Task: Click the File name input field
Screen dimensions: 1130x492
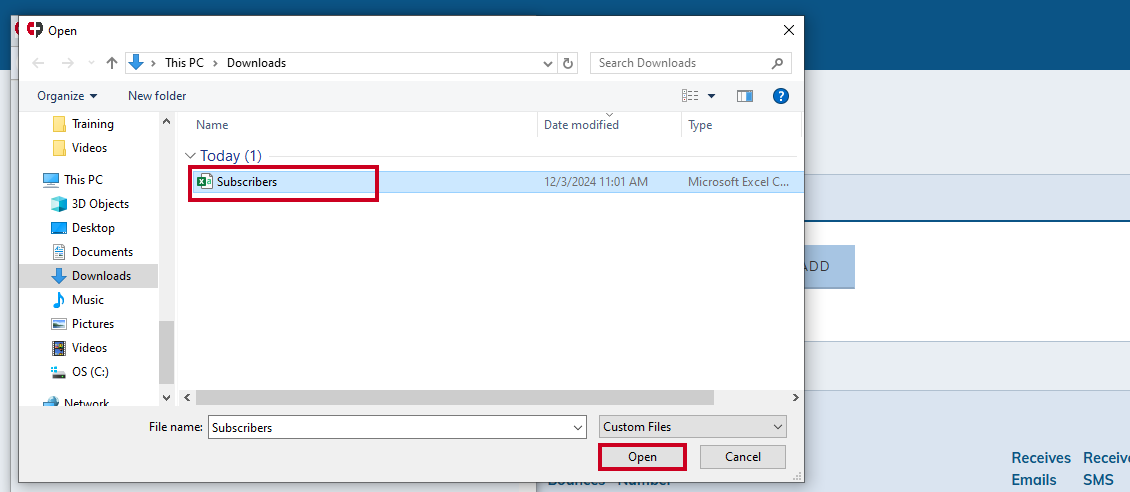Action: pyautogui.click(x=390, y=427)
